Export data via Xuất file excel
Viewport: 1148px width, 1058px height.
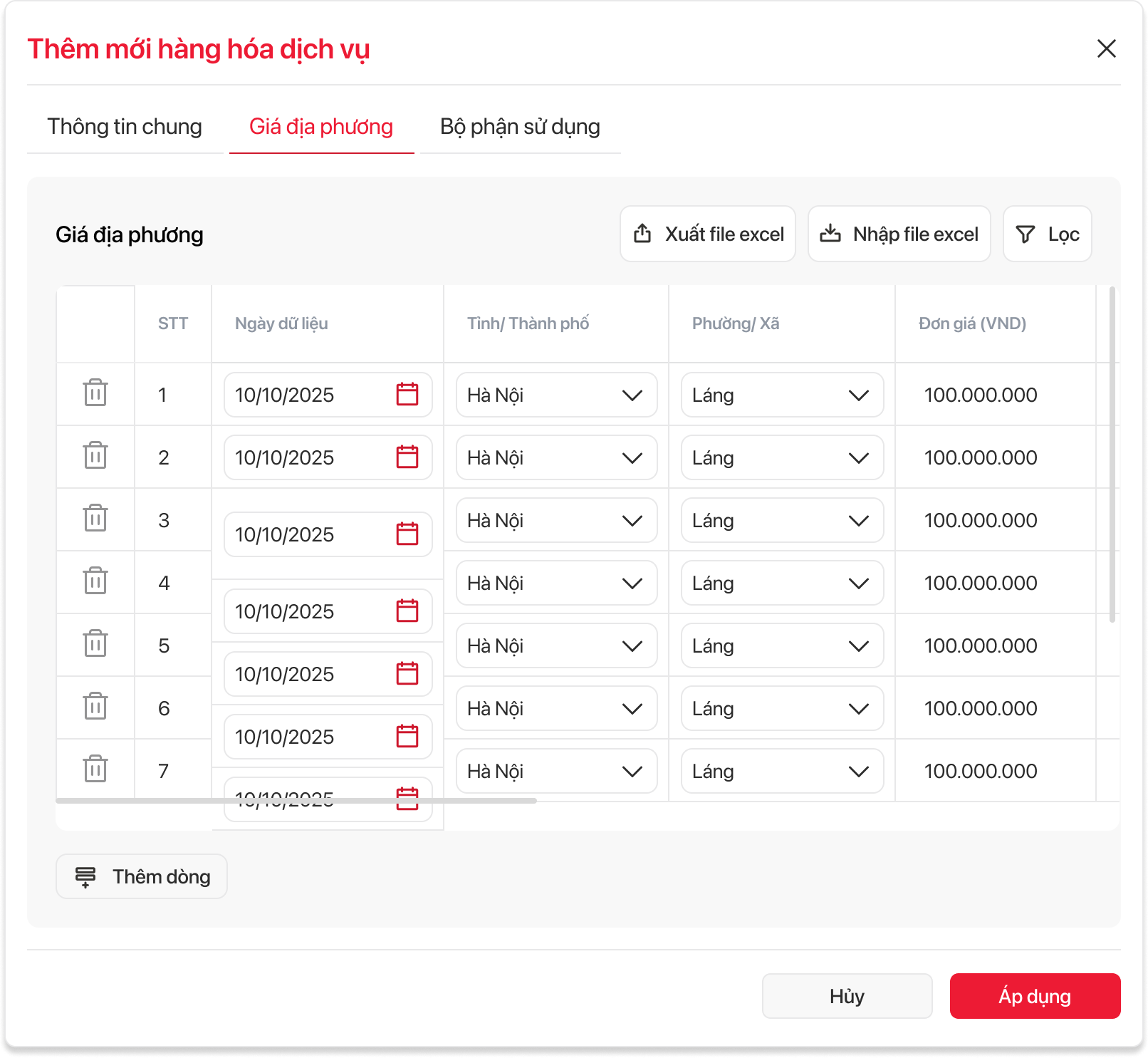707,234
